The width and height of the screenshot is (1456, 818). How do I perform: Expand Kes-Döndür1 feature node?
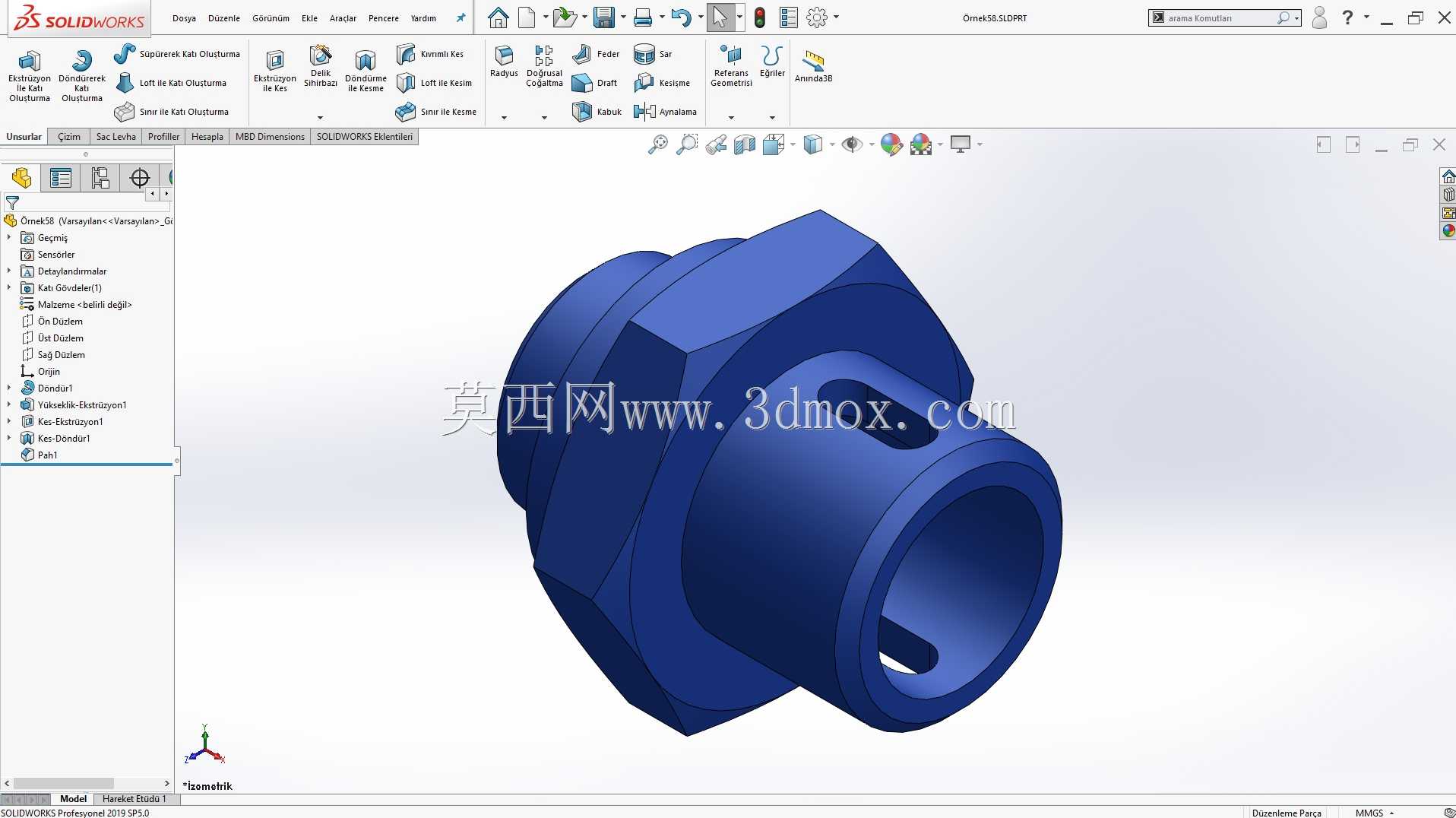click(x=9, y=439)
